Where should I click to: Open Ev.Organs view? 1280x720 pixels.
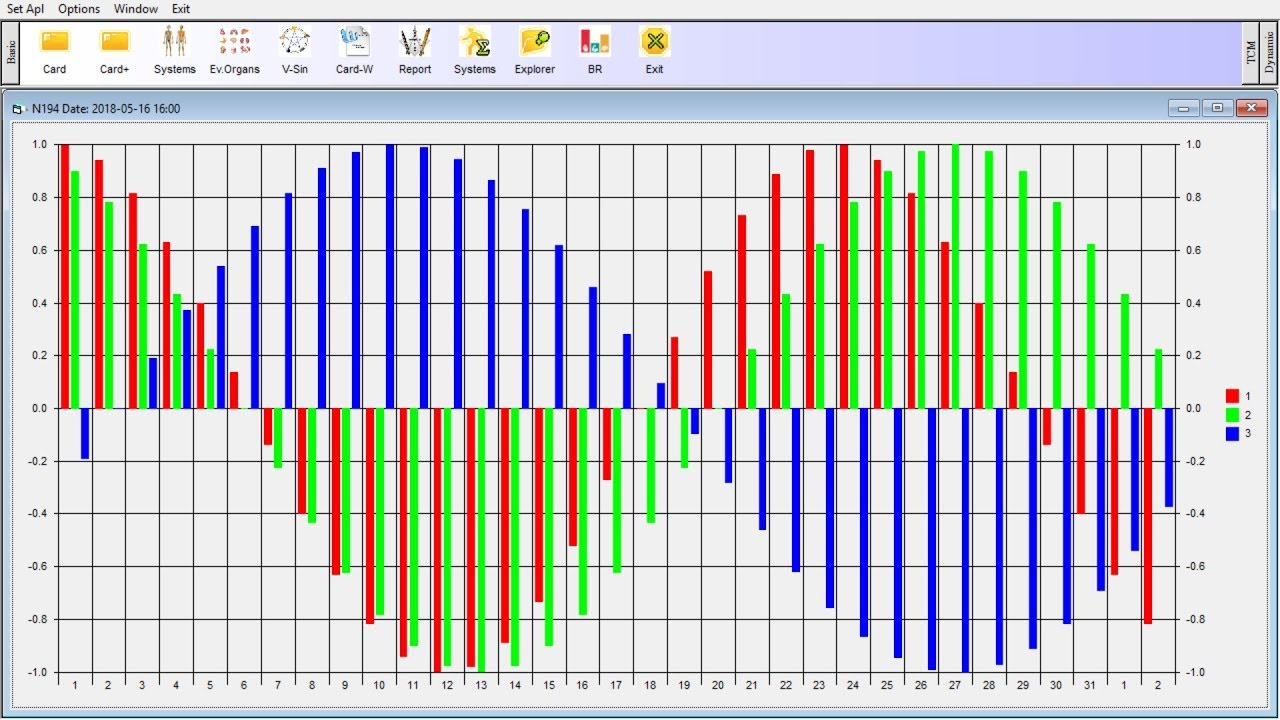point(235,50)
